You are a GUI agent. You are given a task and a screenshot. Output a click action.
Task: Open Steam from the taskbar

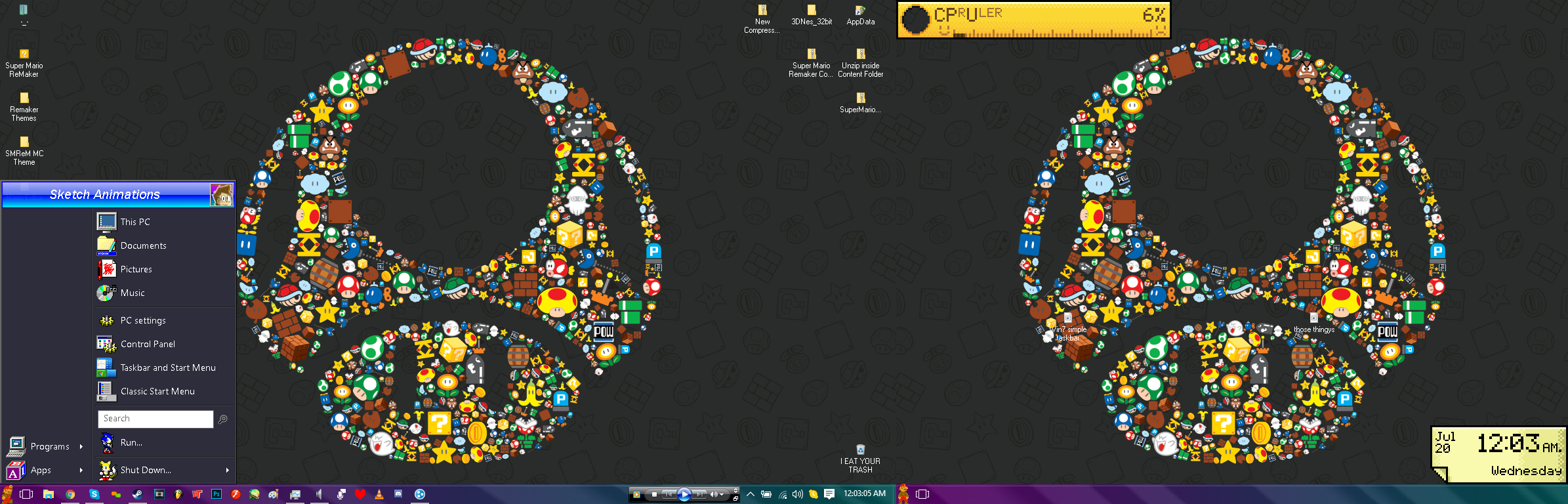pos(137,494)
